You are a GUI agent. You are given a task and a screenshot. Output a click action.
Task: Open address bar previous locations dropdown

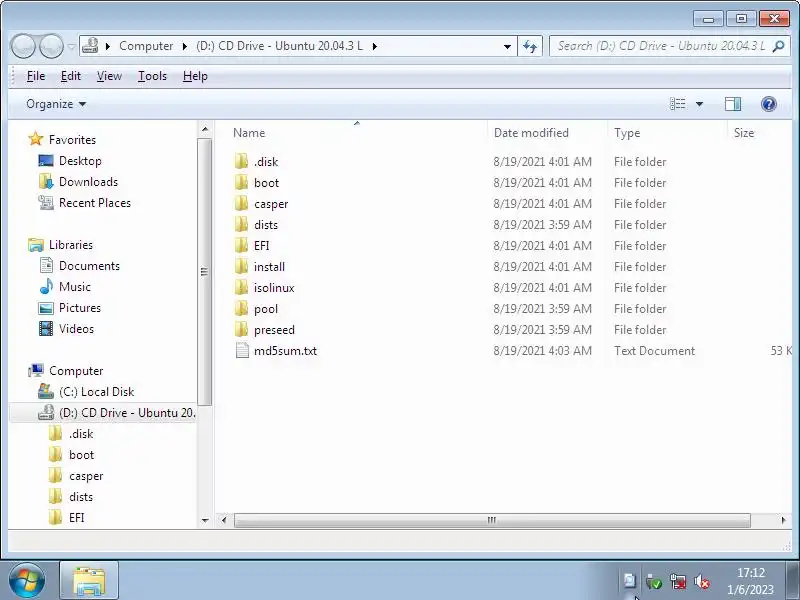(x=507, y=46)
